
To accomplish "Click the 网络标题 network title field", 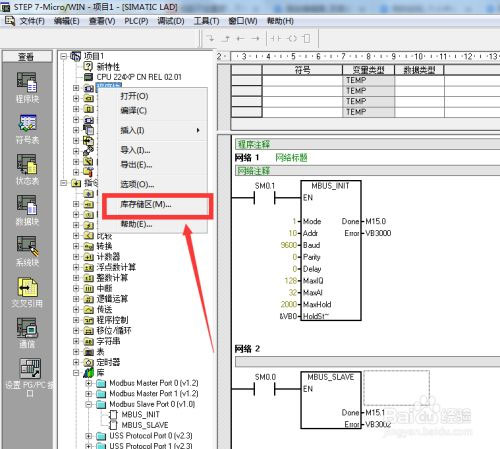I will point(291,158).
